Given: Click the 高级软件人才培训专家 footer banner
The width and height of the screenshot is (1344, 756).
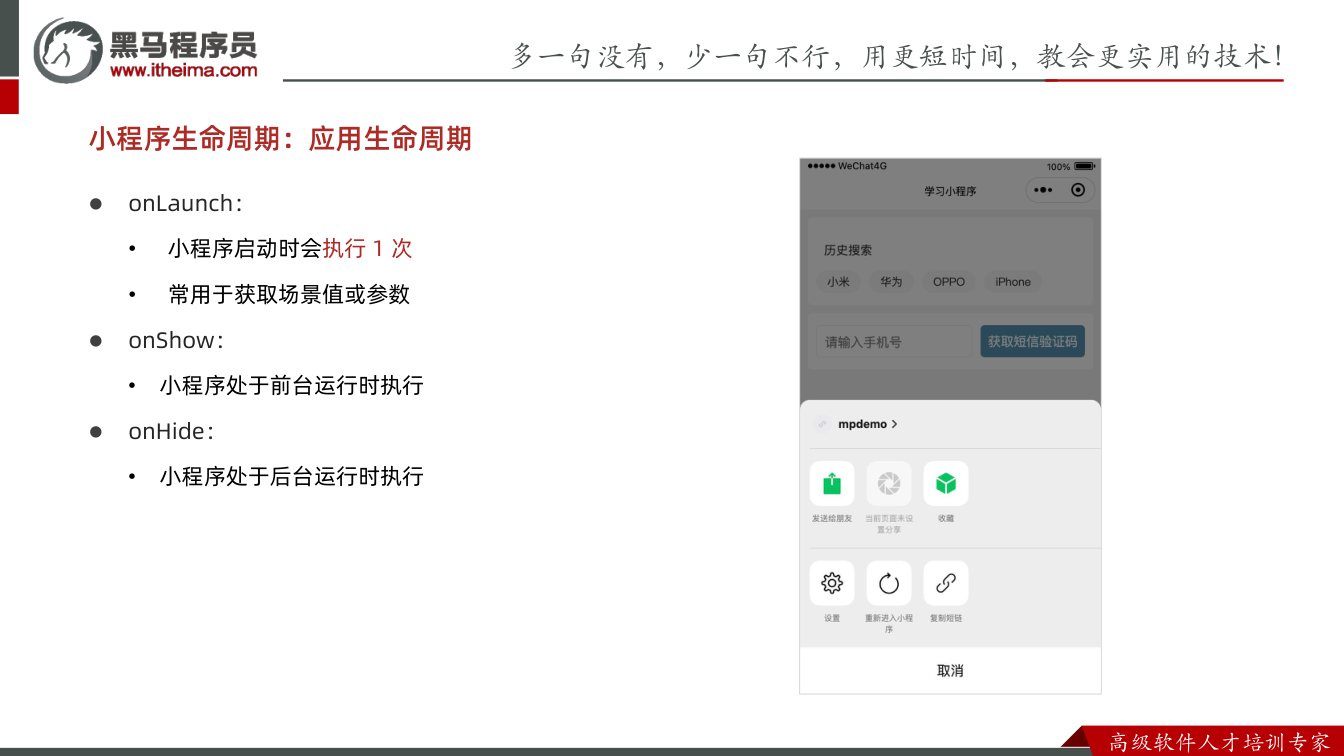Looking at the screenshot, I should coord(1219,742).
